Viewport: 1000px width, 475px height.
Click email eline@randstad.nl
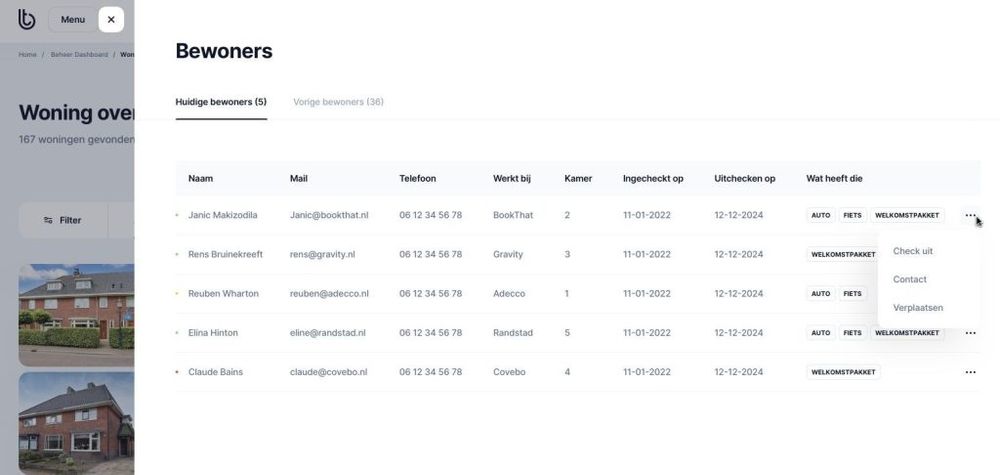328,333
